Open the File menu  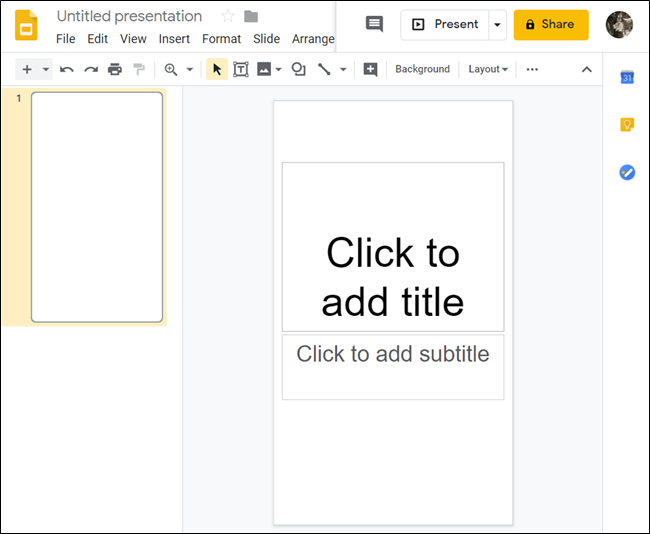65,39
